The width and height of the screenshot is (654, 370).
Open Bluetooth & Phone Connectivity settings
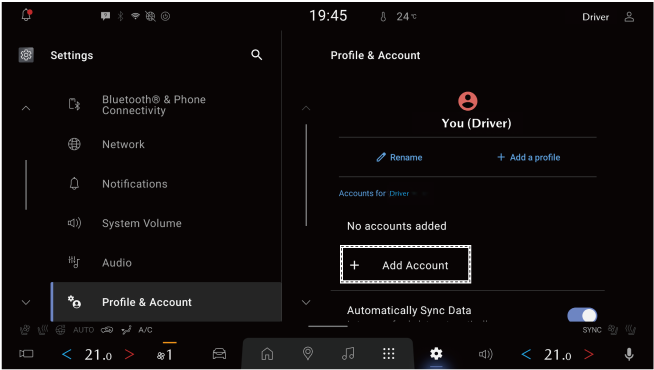[x=166, y=105]
